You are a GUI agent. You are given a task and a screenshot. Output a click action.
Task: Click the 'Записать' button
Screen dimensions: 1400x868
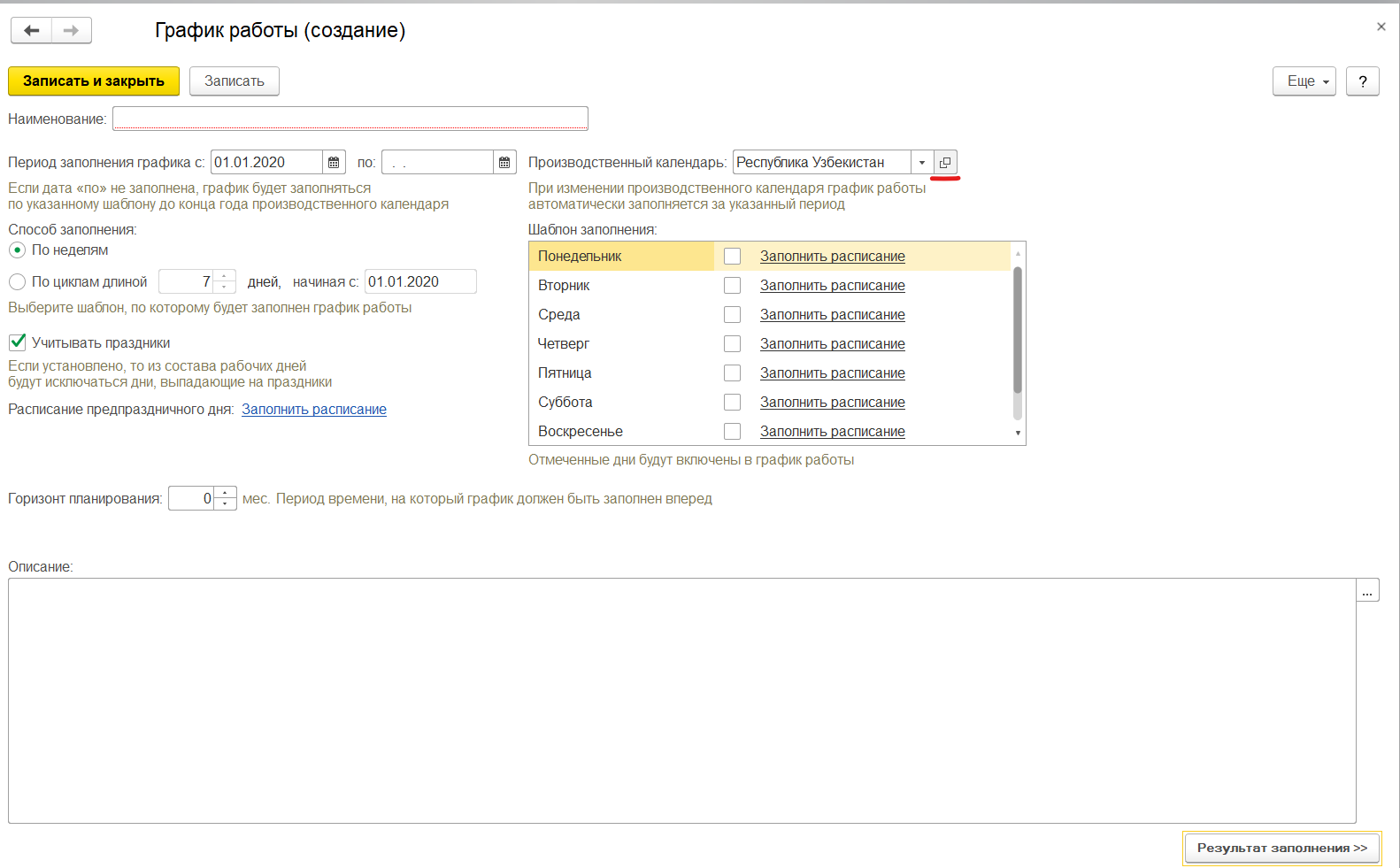[x=235, y=81]
